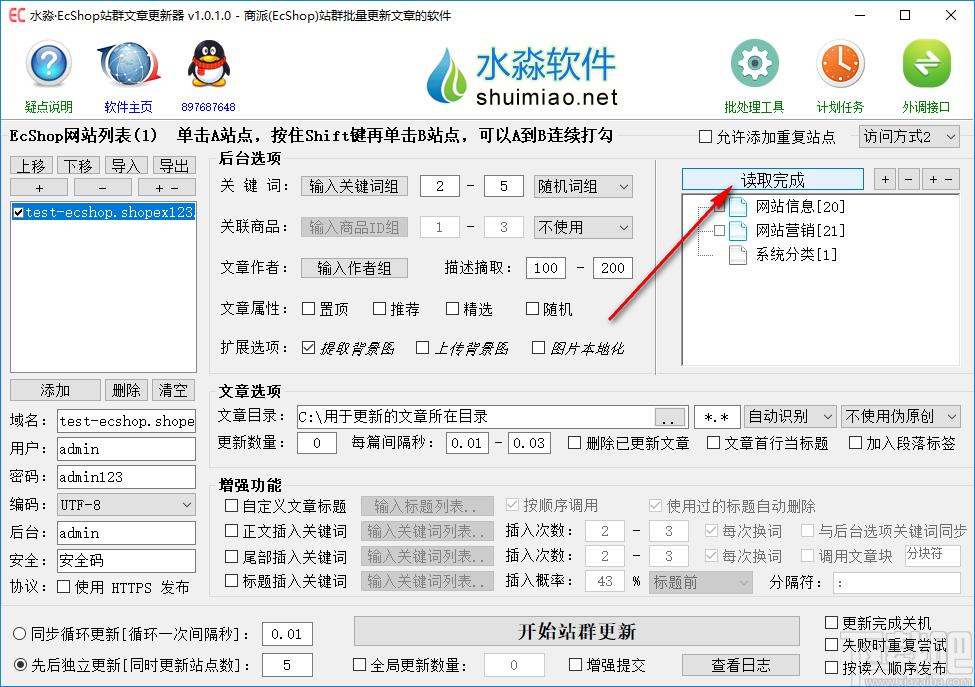Open the 不使用伪原创 dropdown
This screenshot has height=687, width=975.
pyautogui.click(x=900, y=417)
